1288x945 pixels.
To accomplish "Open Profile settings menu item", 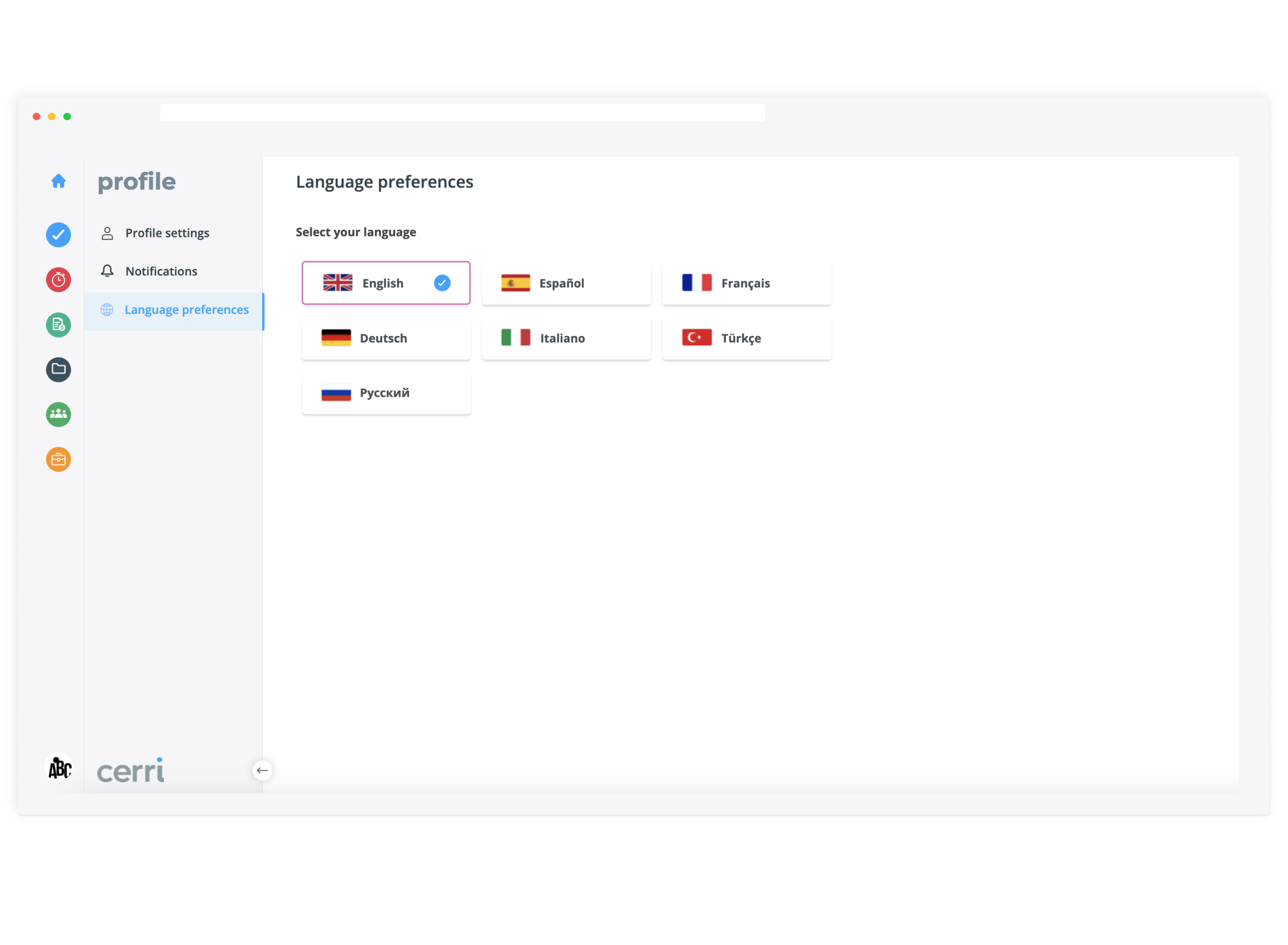I will pyautogui.click(x=167, y=233).
